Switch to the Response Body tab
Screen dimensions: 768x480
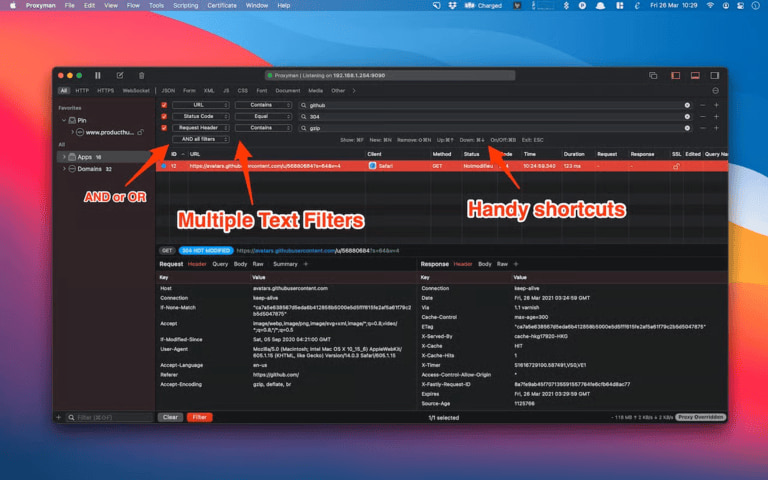[484, 264]
